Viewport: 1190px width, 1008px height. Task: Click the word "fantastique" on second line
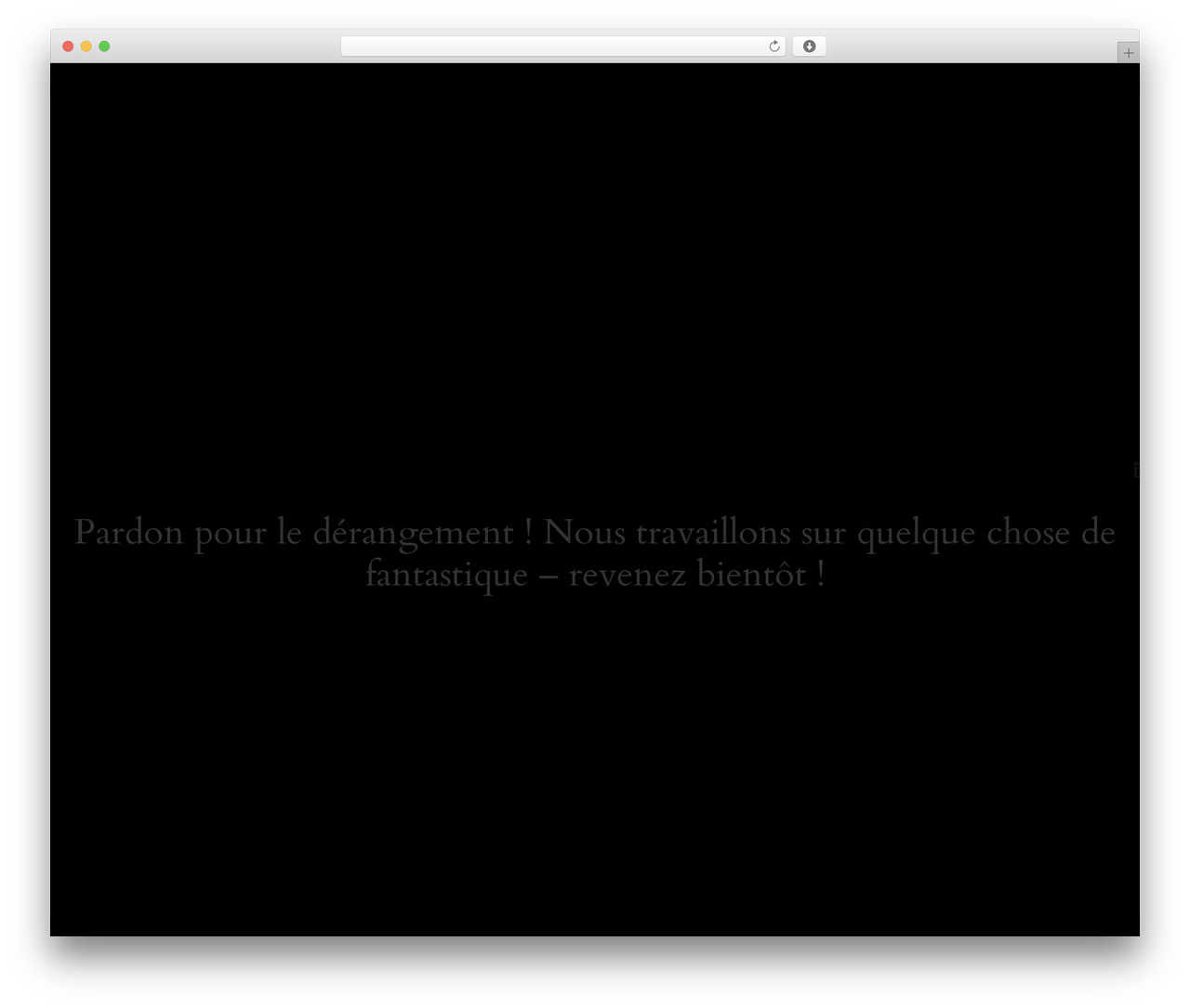tap(446, 575)
